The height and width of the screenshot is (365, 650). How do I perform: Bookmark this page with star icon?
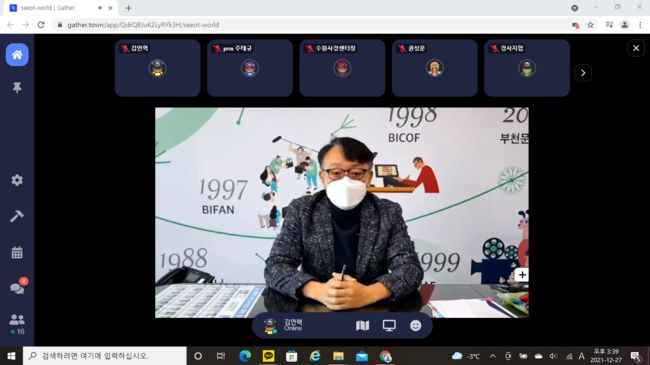590,25
